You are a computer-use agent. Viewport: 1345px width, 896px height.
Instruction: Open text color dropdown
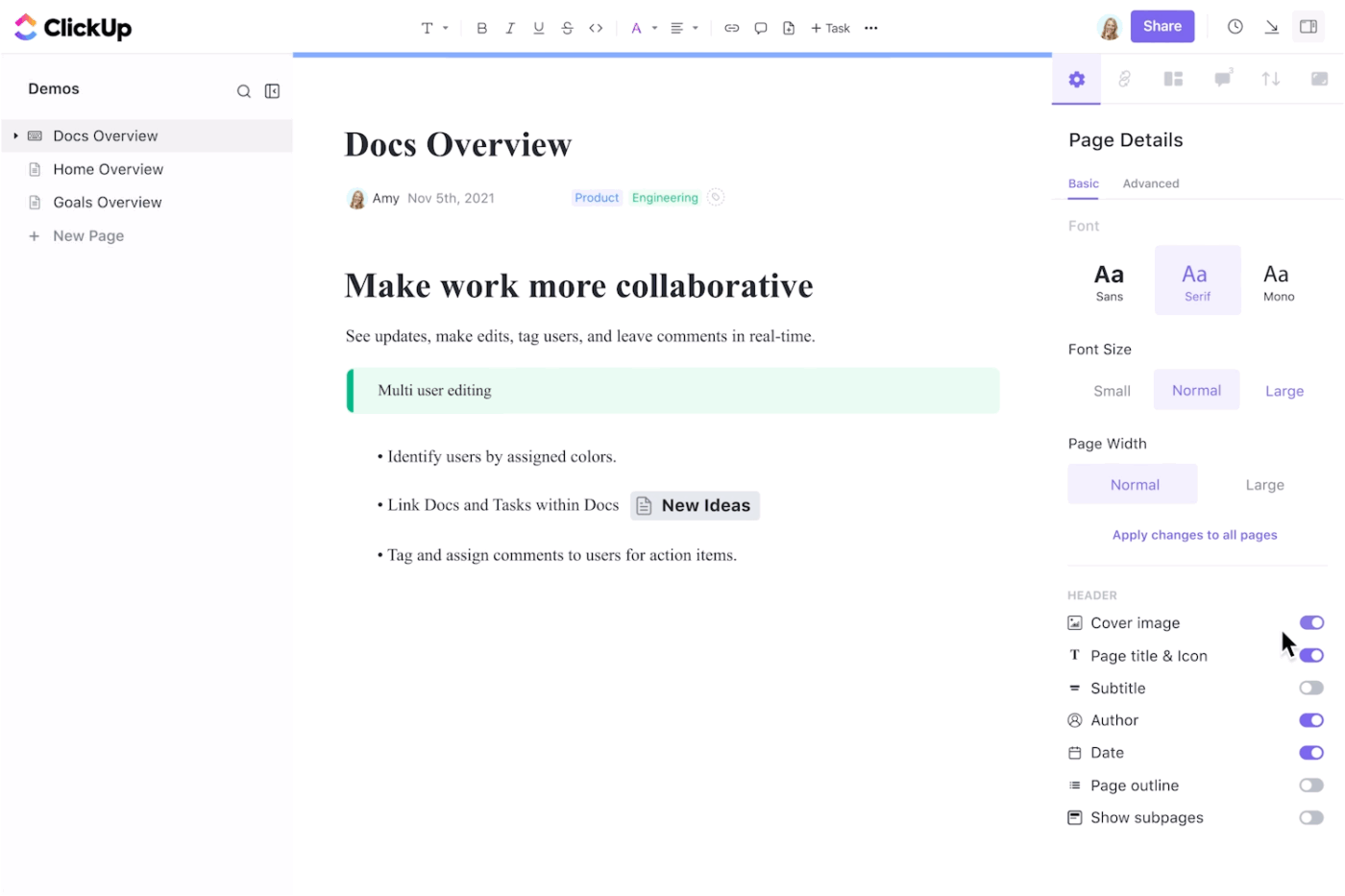[644, 28]
